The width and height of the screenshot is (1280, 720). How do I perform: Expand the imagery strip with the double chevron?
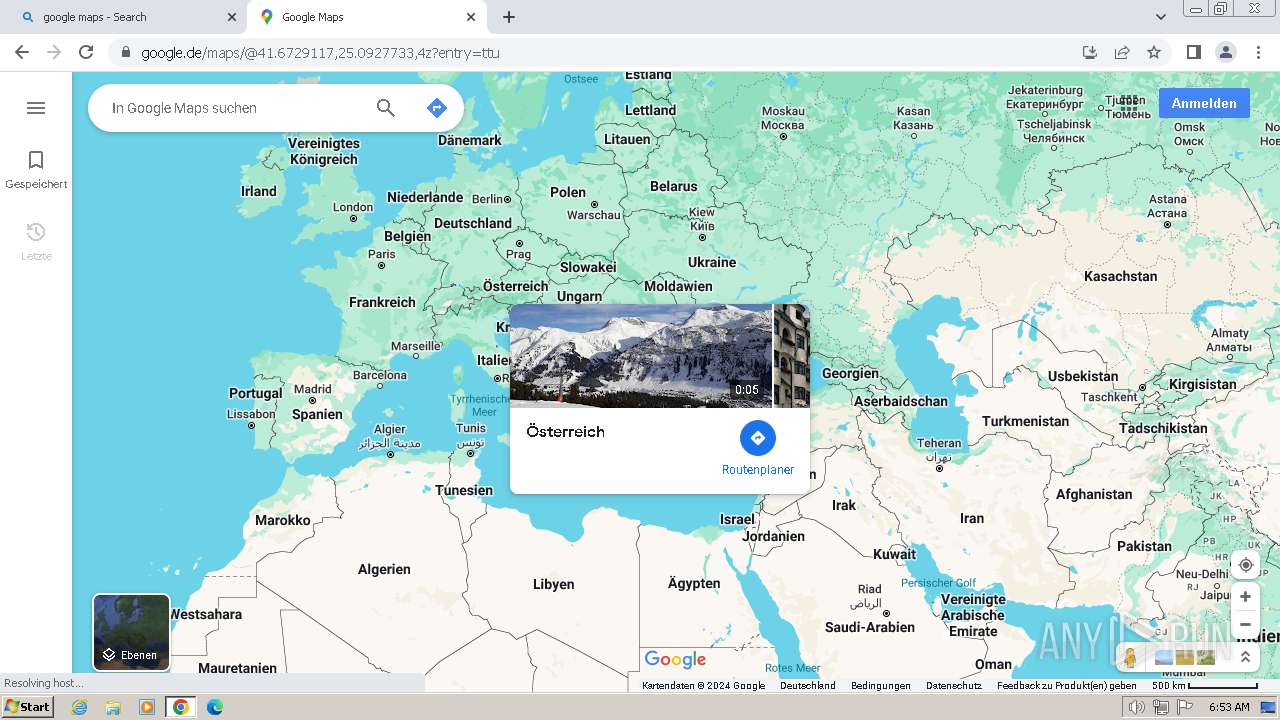click(x=1245, y=657)
